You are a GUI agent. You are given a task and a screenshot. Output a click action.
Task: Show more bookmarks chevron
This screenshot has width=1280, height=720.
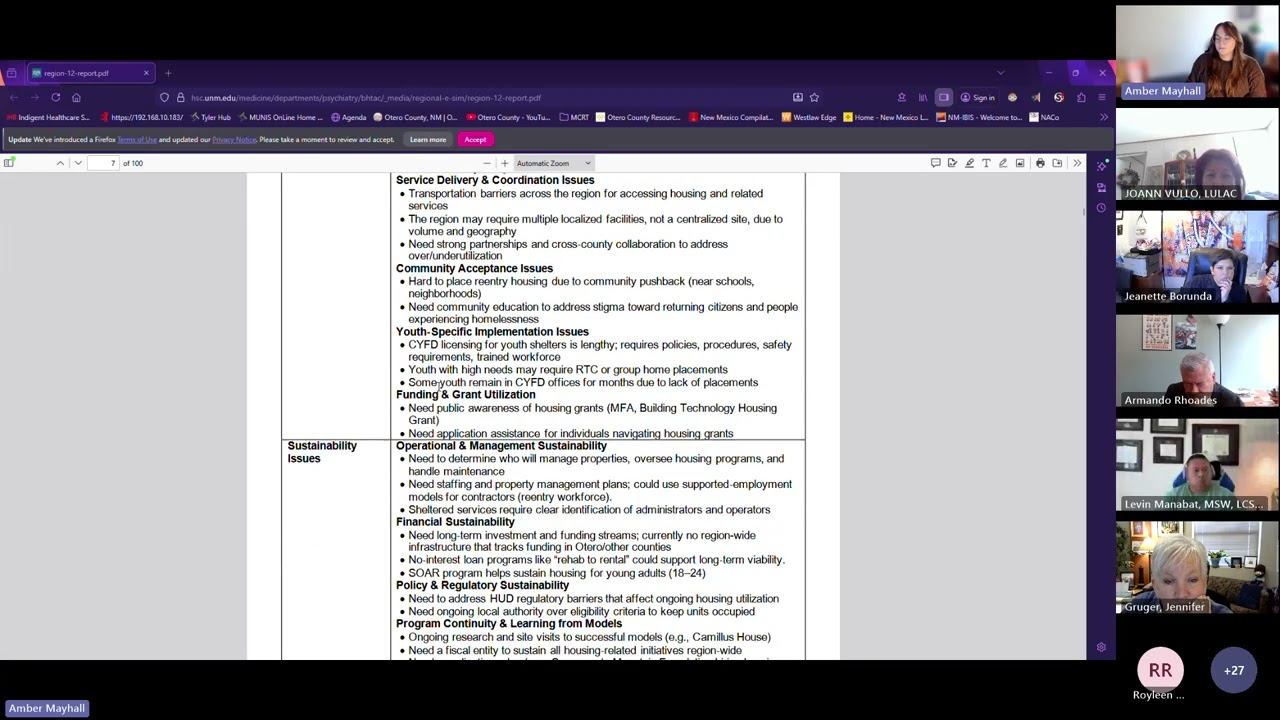point(1104,118)
